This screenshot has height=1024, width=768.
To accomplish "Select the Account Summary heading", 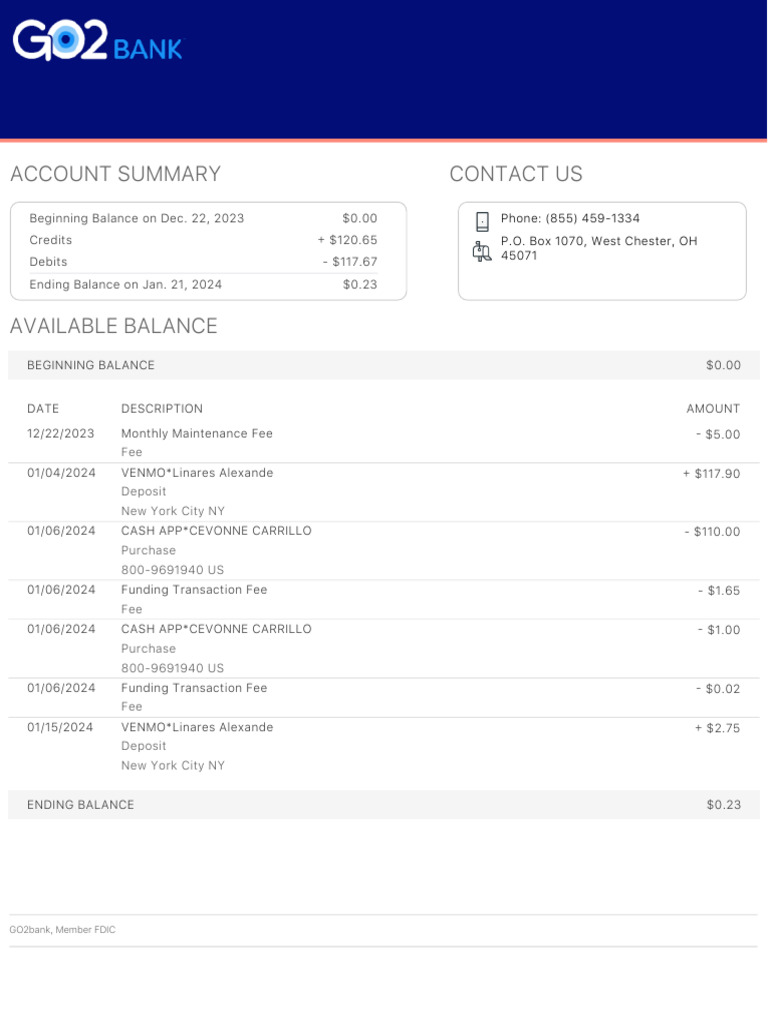I will (x=115, y=174).
